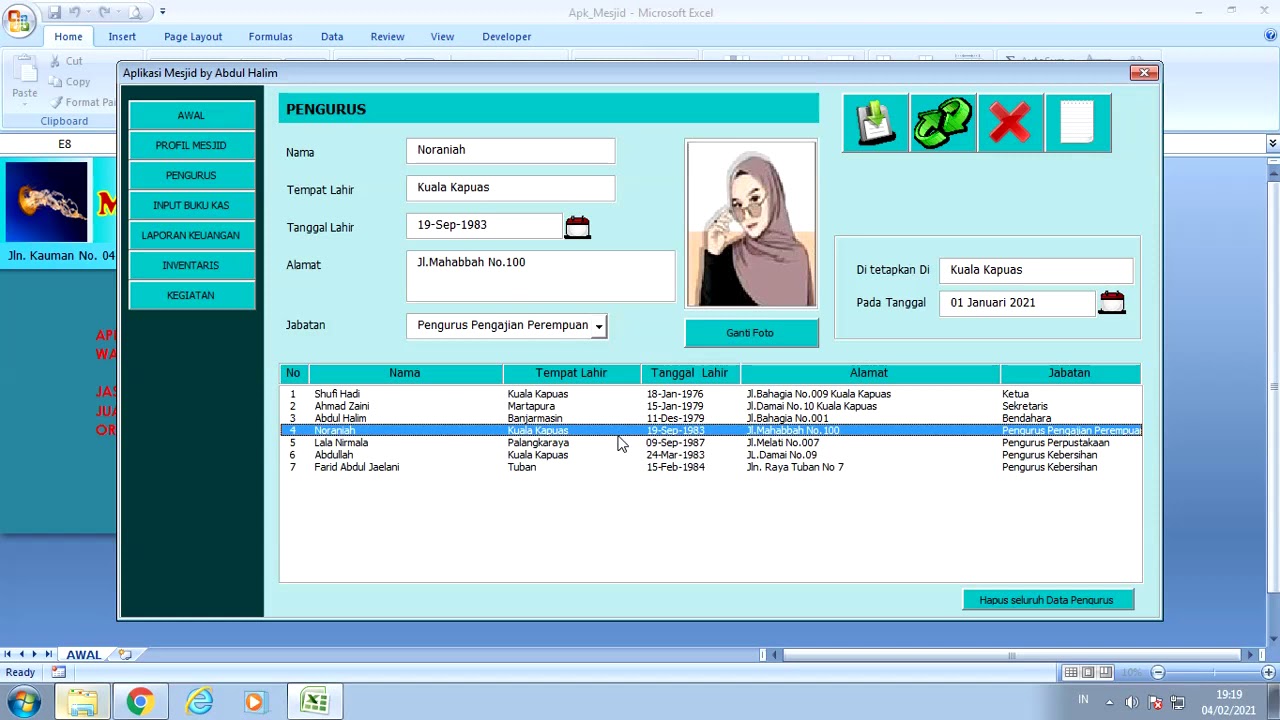Screen dimensions: 1280x720
Task: Select the Shufi Hadi row in list
Action: [710, 394]
